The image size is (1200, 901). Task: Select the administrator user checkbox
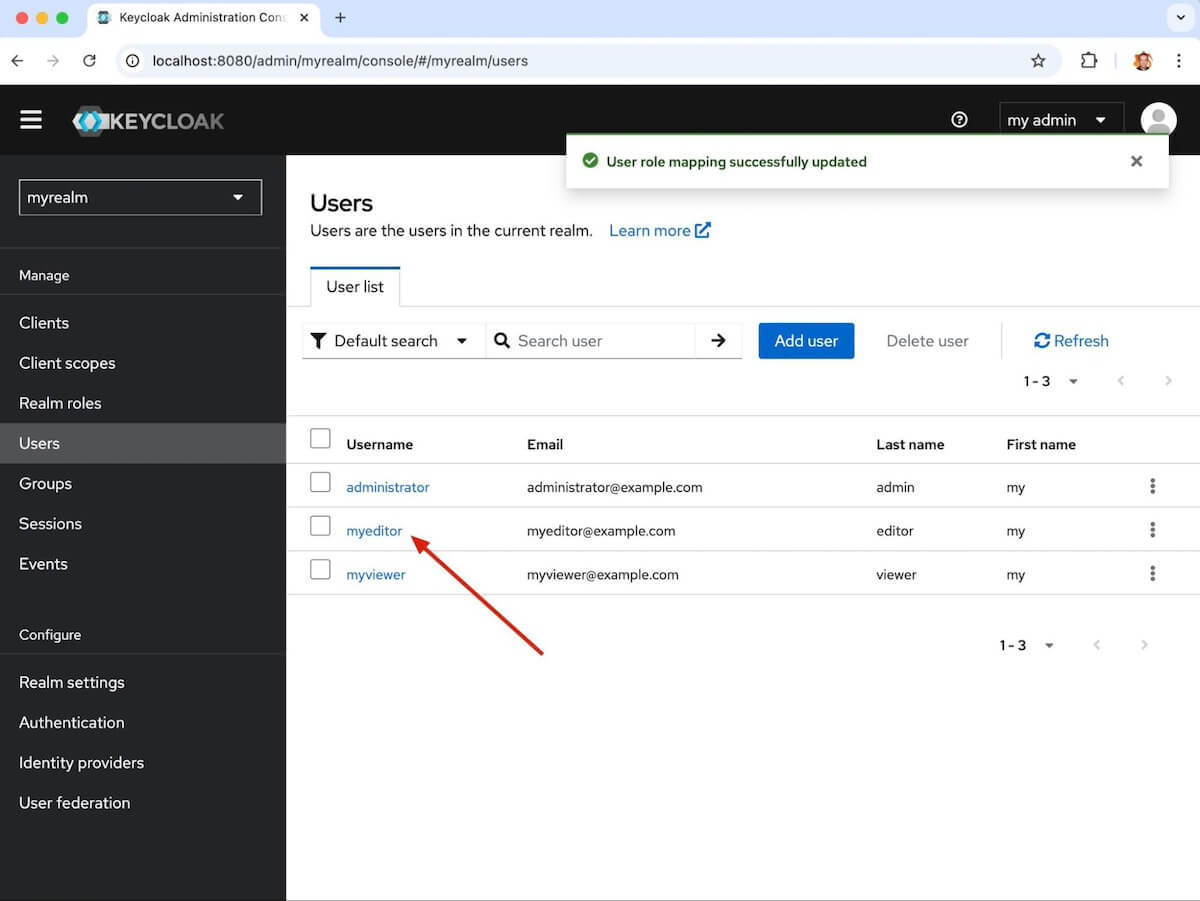click(320, 483)
